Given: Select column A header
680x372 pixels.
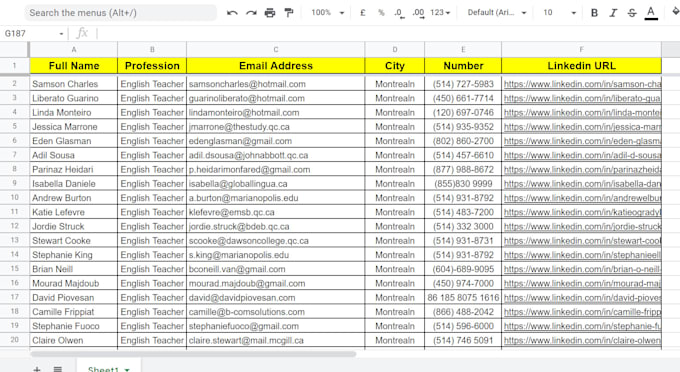Looking at the screenshot, I should click(74, 49).
